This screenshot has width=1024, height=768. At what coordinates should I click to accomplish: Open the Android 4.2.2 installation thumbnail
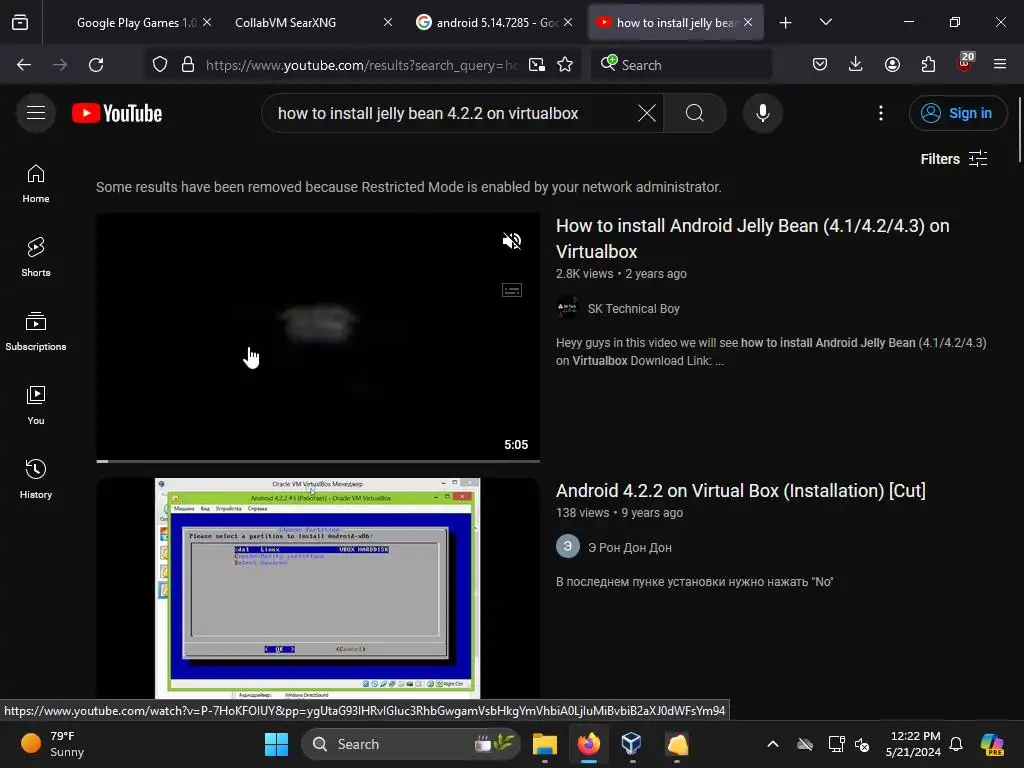click(x=318, y=588)
